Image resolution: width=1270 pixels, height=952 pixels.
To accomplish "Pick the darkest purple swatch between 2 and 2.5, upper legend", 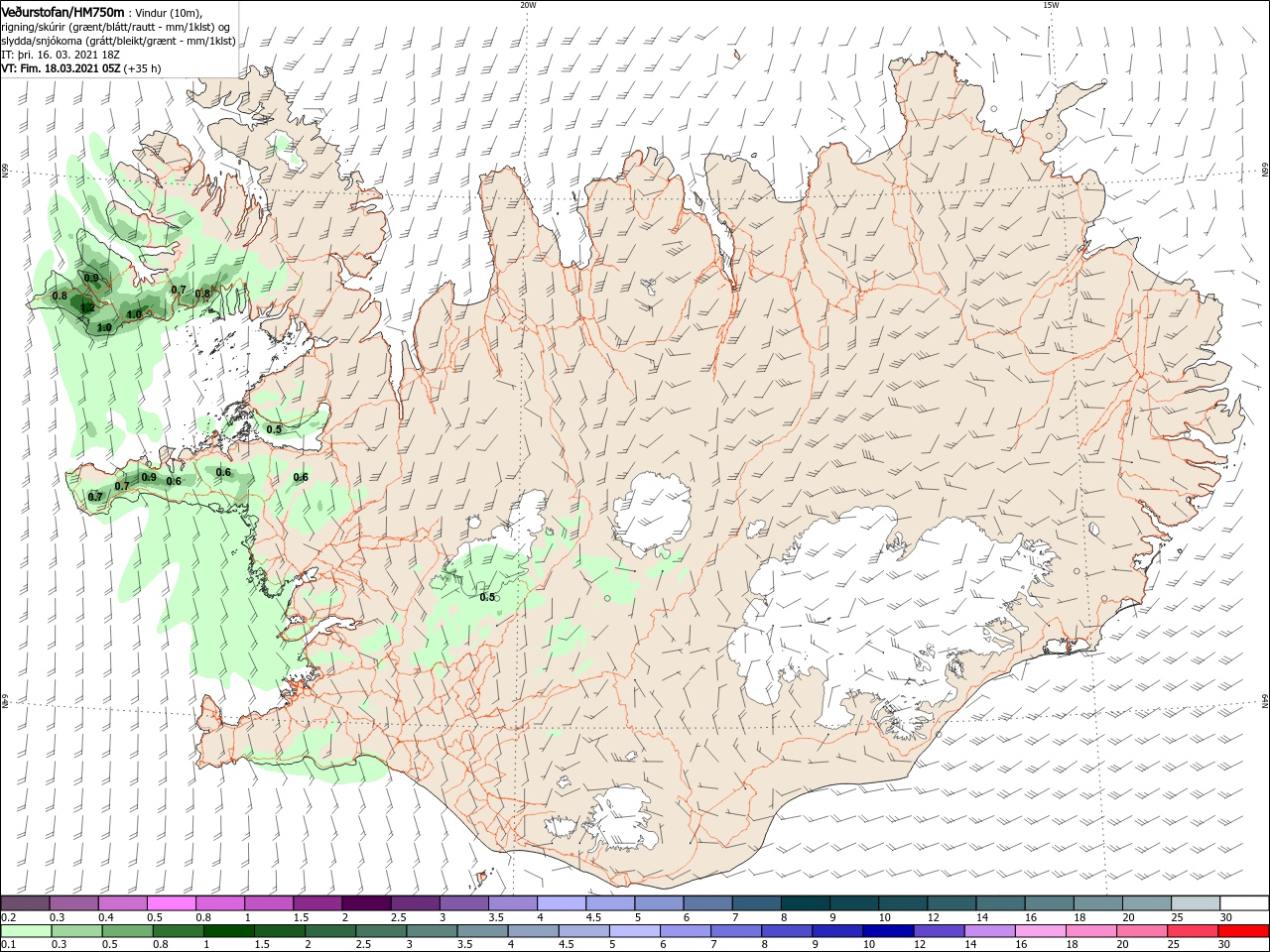I will (365, 903).
